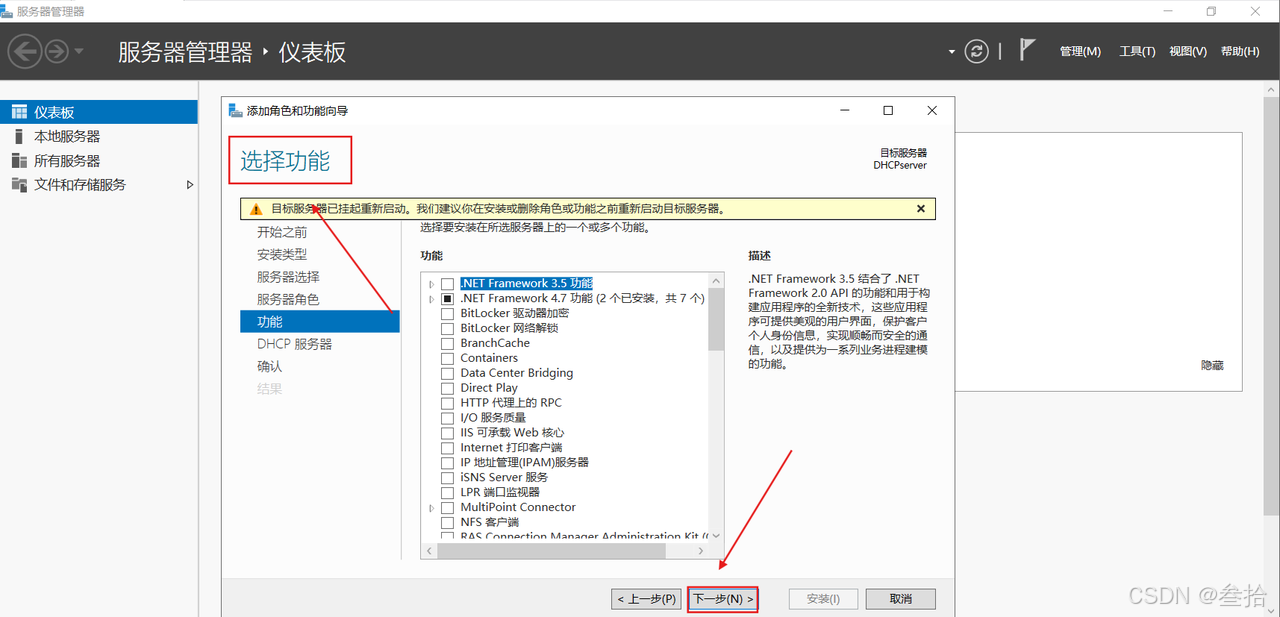
Task: Go to the DHCP 服务器 wizard step
Action: coord(294,344)
